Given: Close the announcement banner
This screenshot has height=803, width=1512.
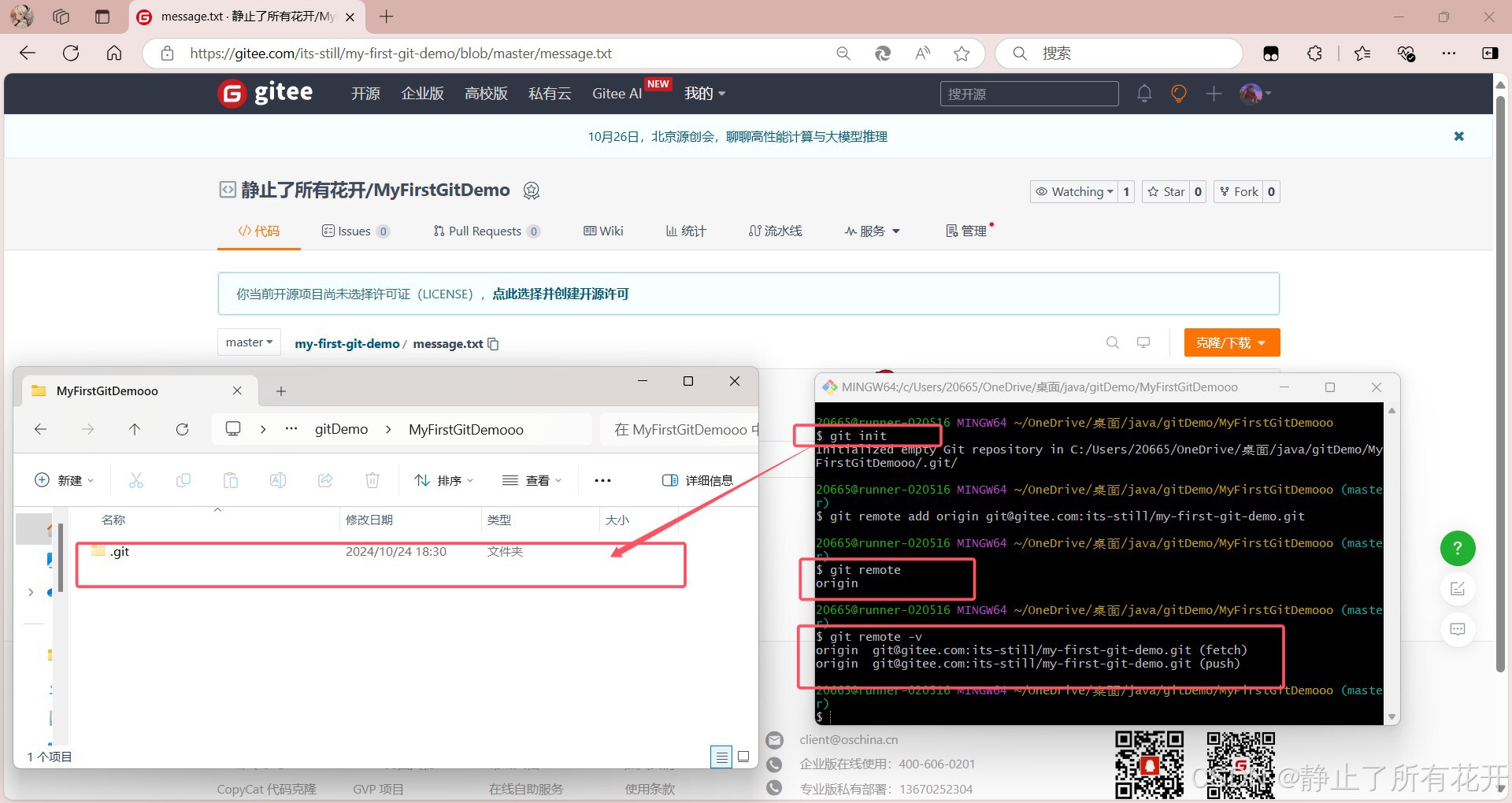Looking at the screenshot, I should click(1458, 136).
